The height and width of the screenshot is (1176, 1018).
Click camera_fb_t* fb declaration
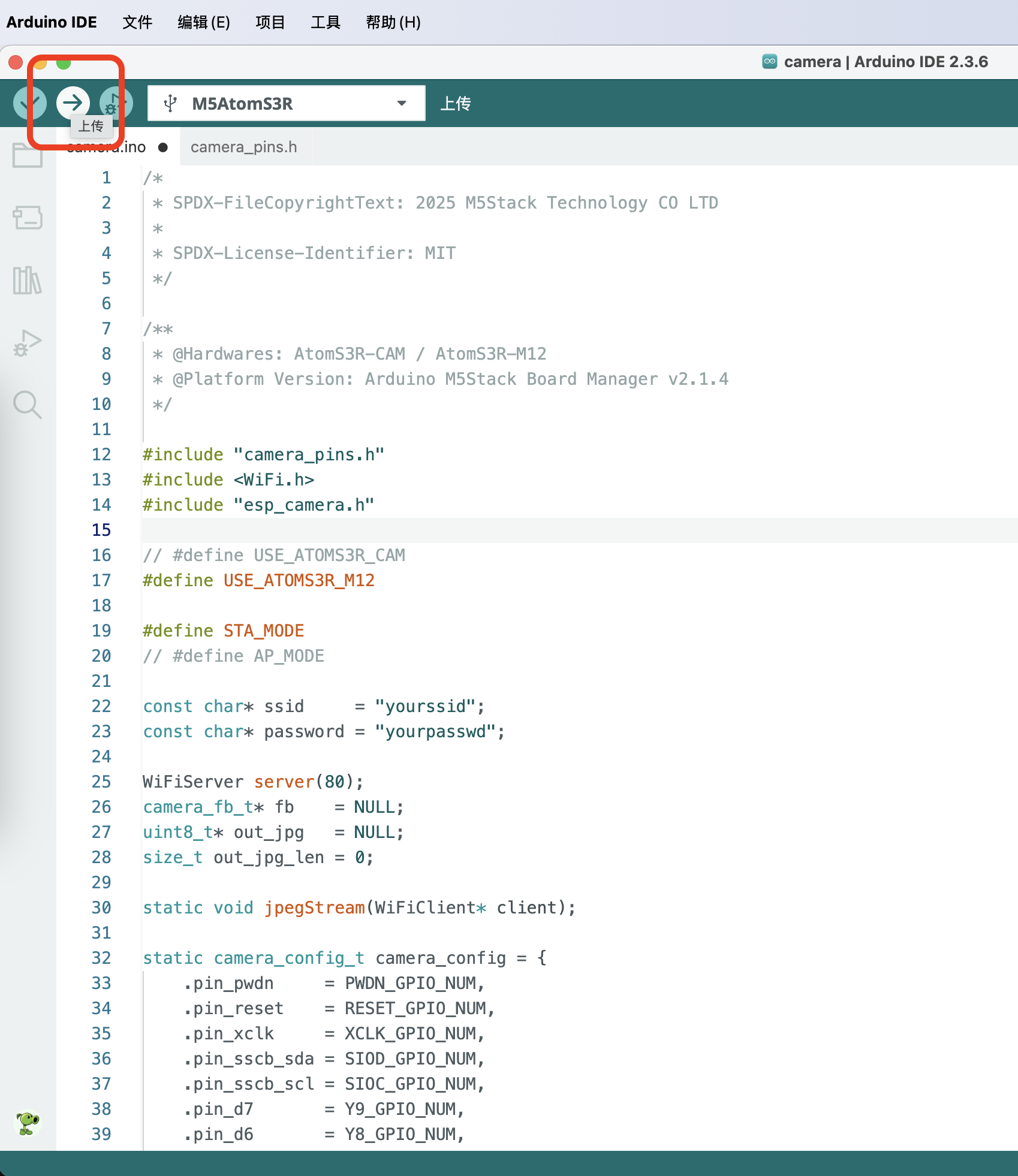[x=273, y=807]
